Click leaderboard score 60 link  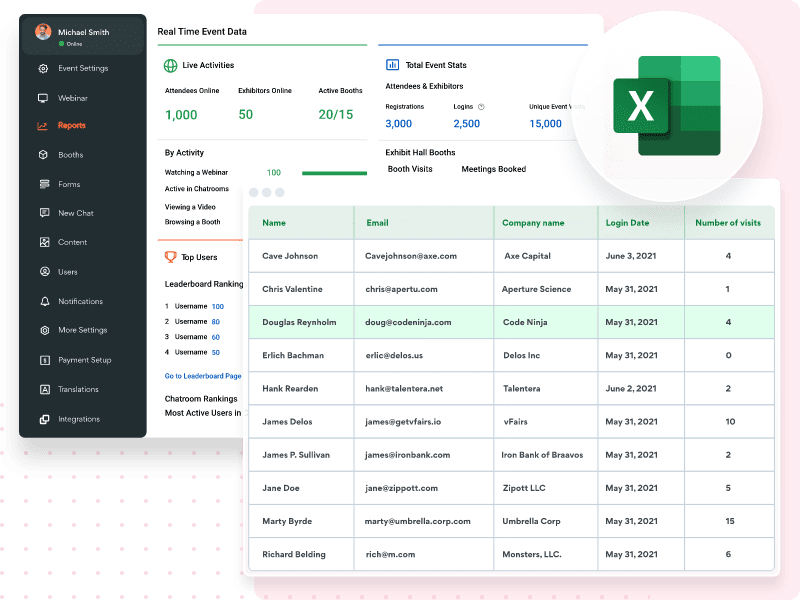coord(216,337)
